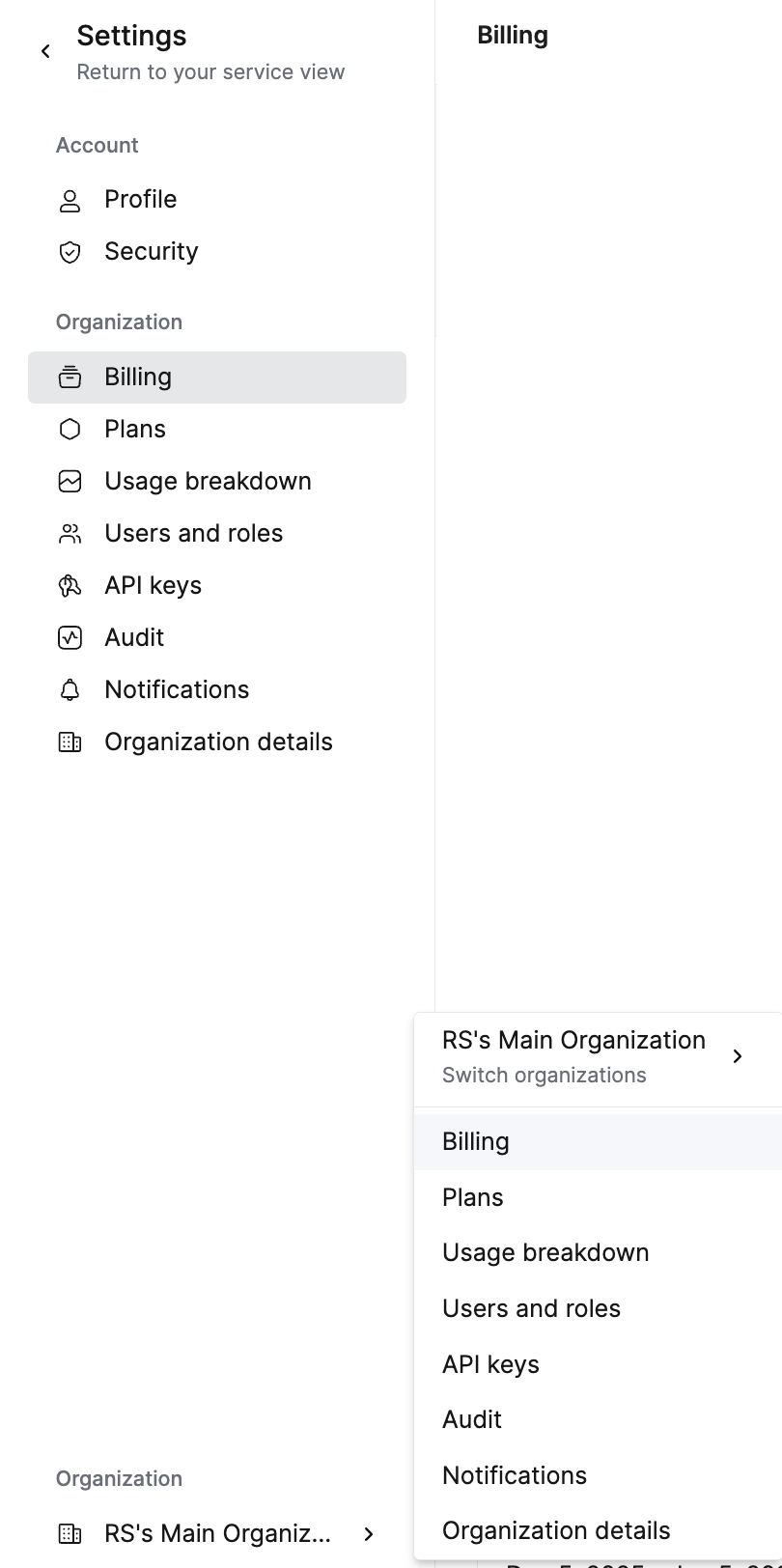Open Switch organizations submenu arrow in popup
This screenshot has height=1568, width=782.
click(x=738, y=1056)
